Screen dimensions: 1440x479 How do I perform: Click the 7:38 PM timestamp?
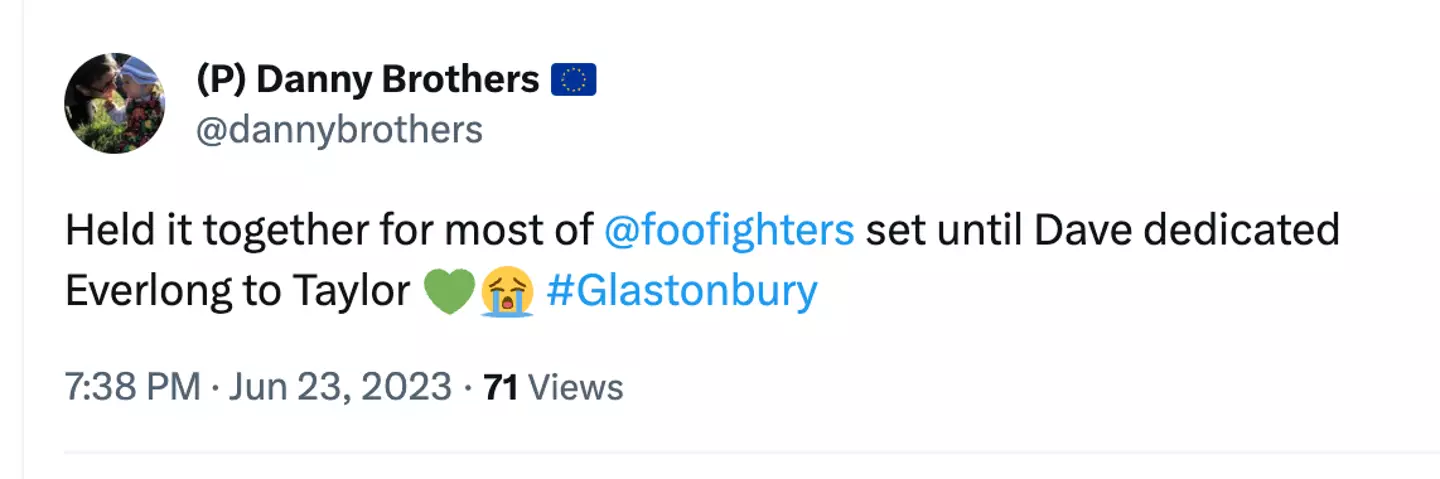(x=132, y=387)
